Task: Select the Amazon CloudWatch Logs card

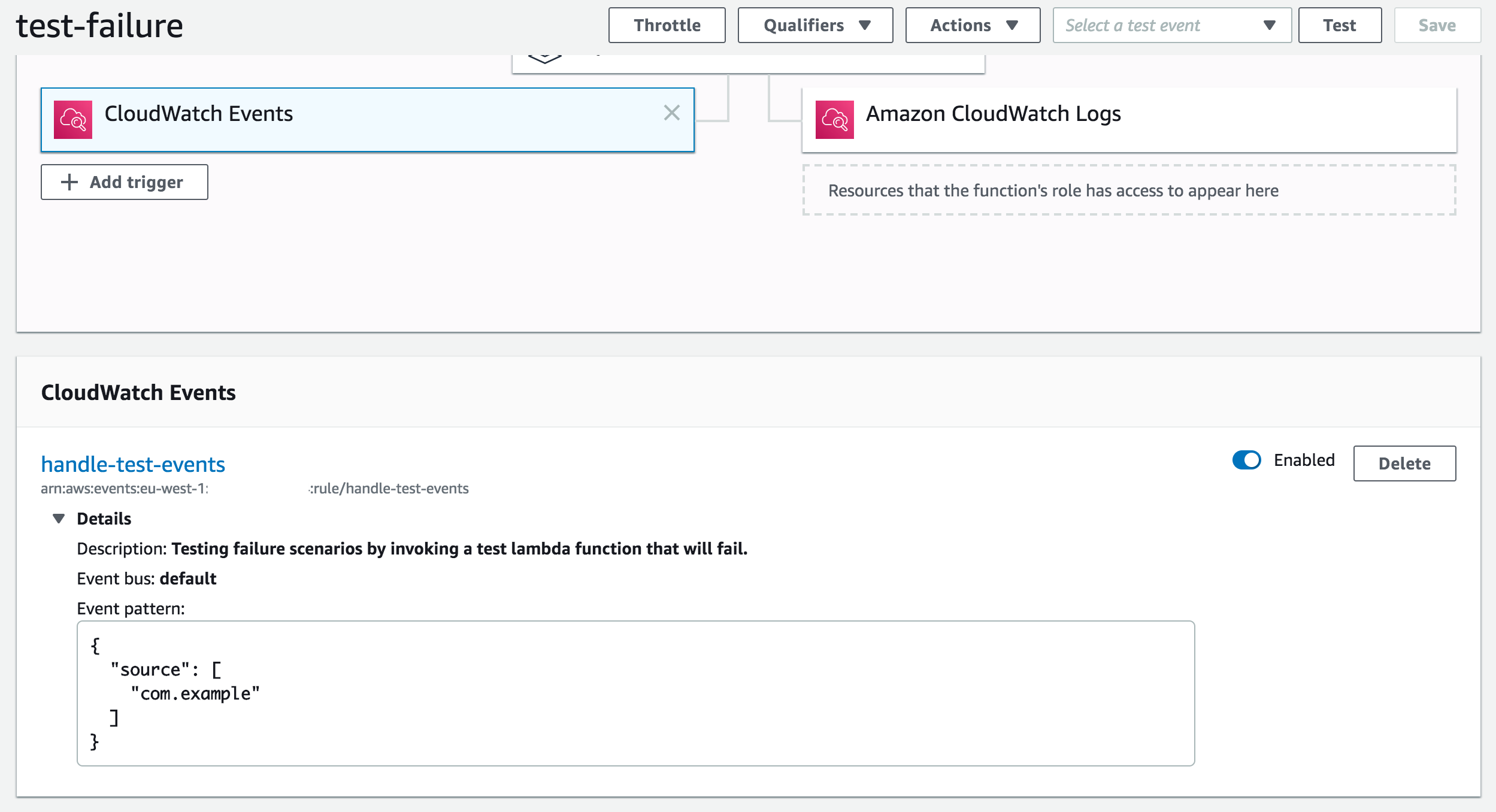Action: [x=1129, y=120]
